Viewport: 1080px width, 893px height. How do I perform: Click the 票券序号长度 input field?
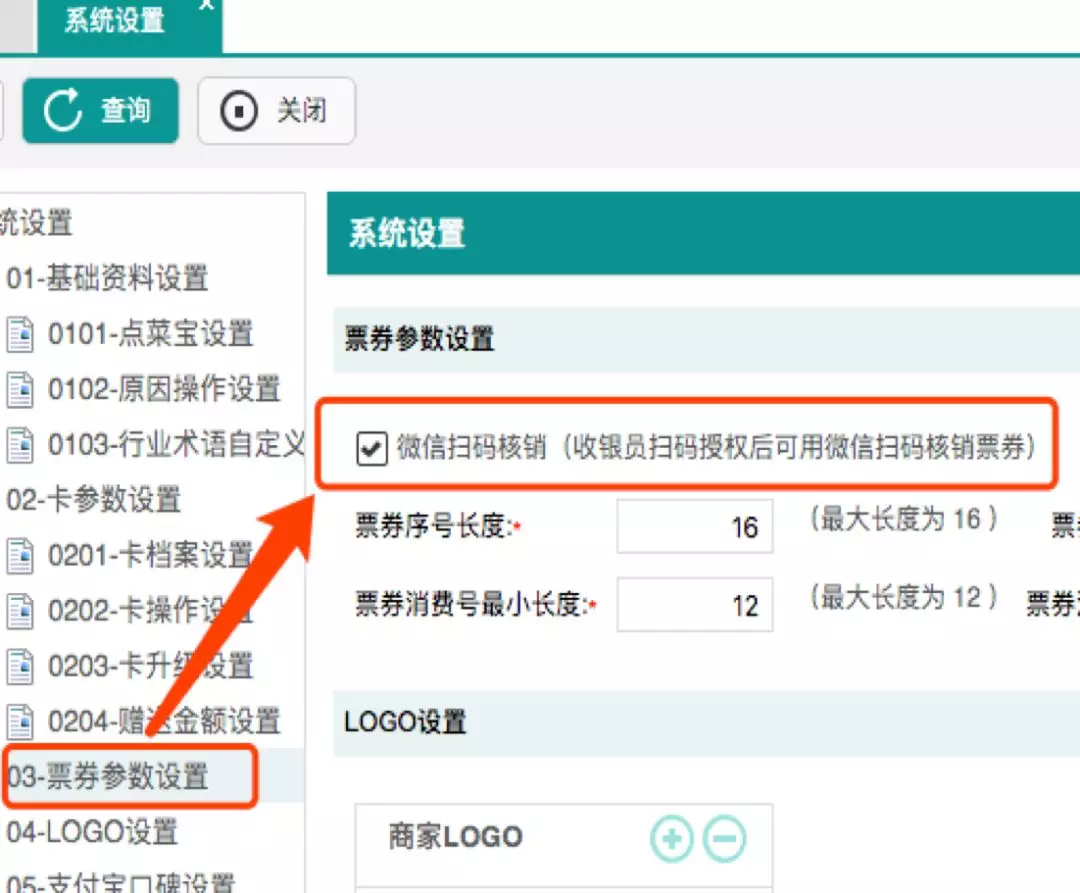pyautogui.click(x=695, y=526)
